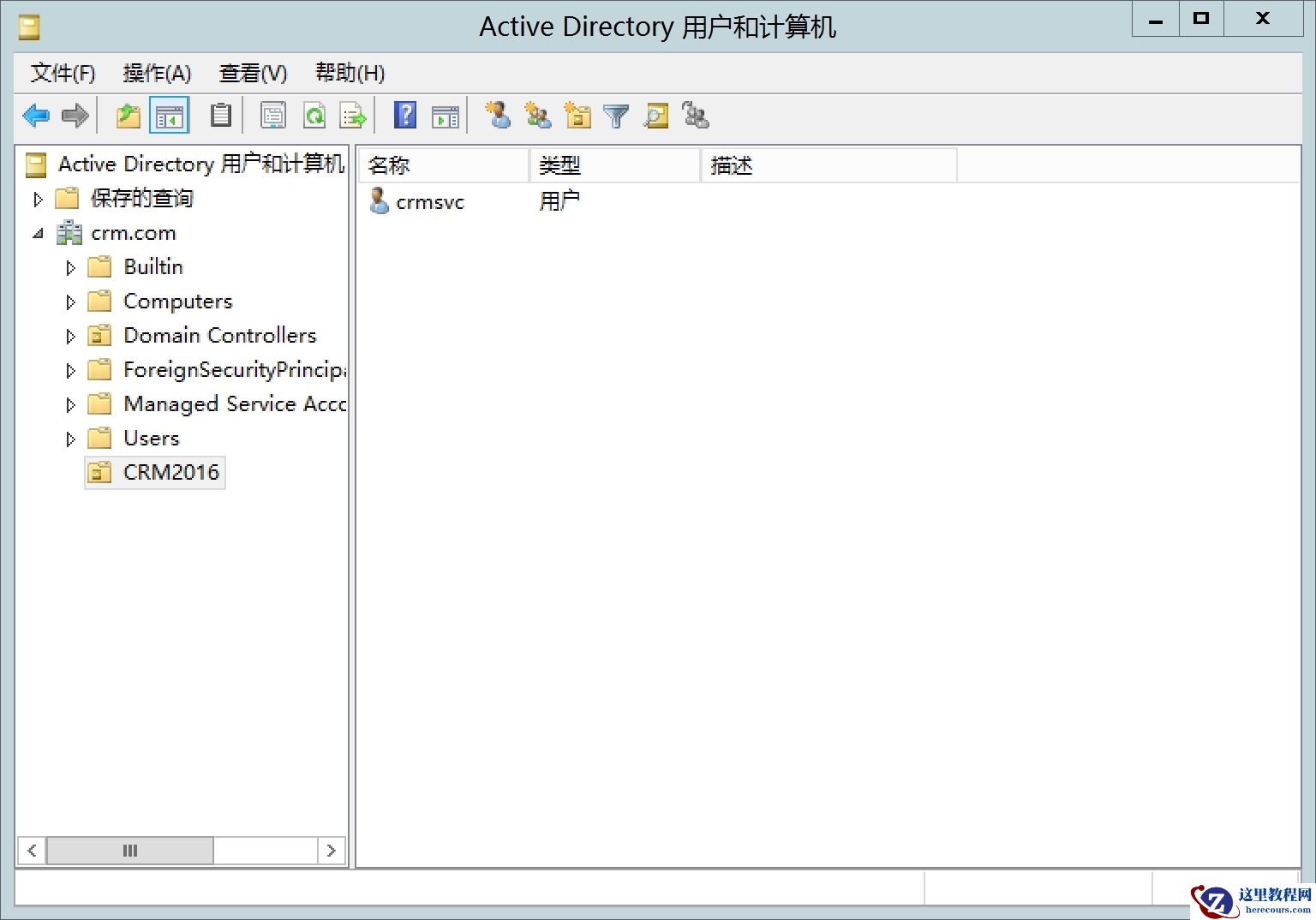Click the Create New User icon
Viewport: 1316px width, 920px height.
tap(499, 116)
